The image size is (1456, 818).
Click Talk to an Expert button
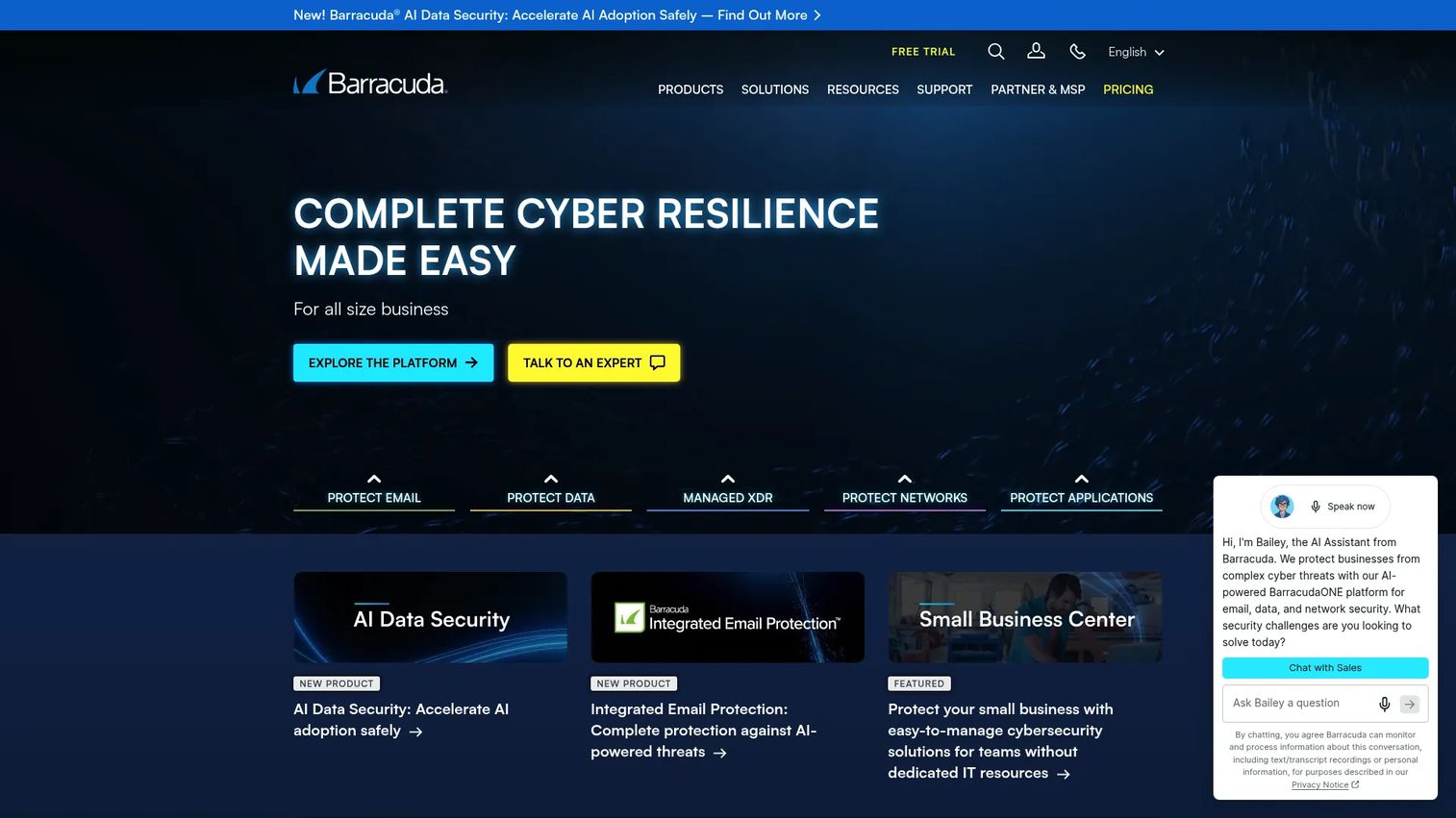[594, 362]
